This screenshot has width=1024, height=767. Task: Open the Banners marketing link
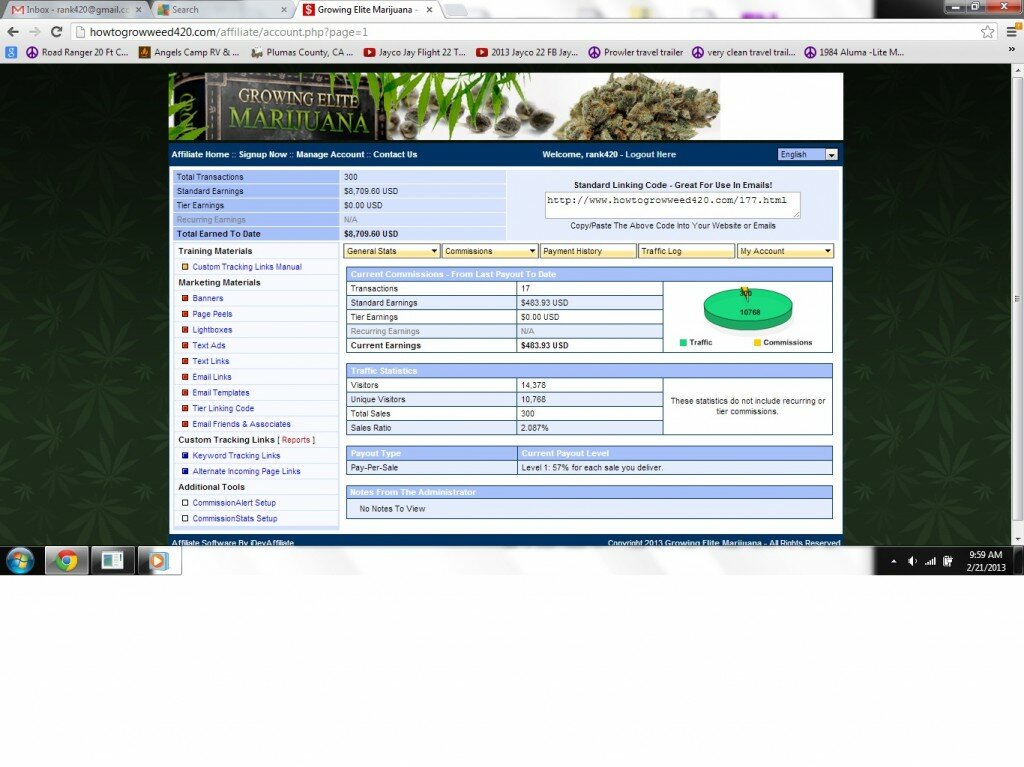(x=208, y=299)
